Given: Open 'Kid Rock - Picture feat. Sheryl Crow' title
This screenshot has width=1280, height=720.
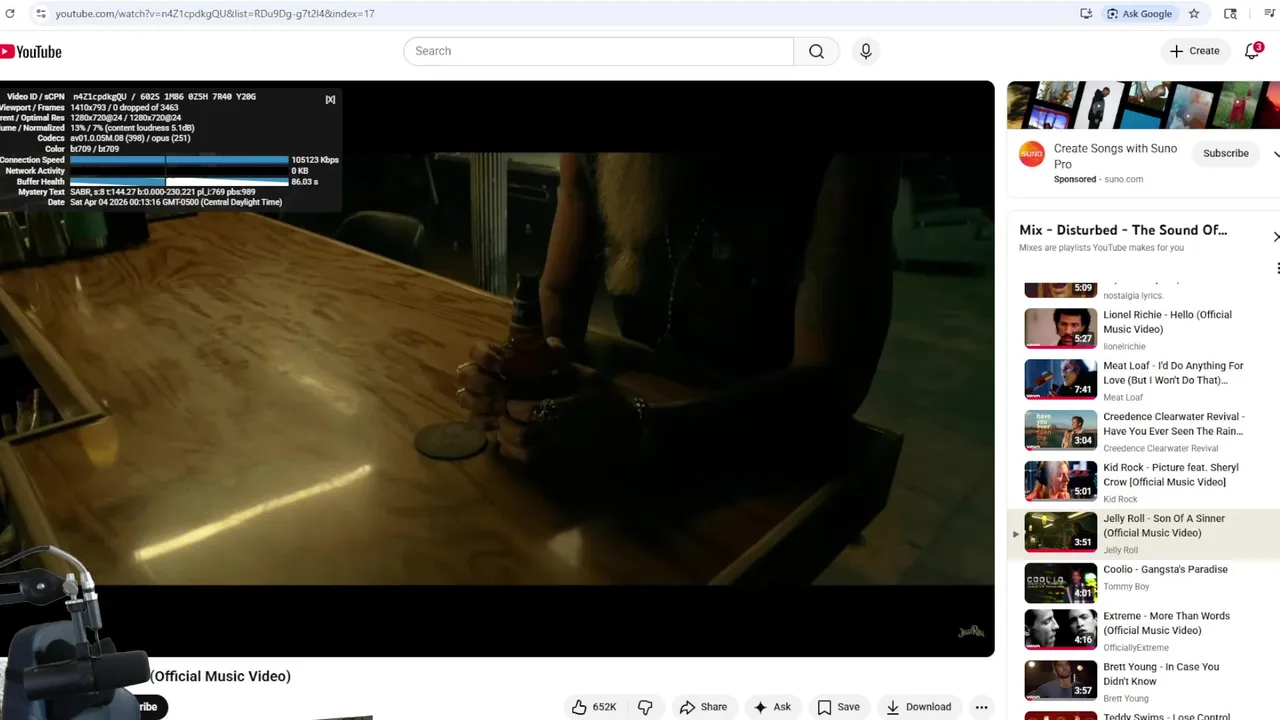Looking at the screenshot, I should 1171,475.
